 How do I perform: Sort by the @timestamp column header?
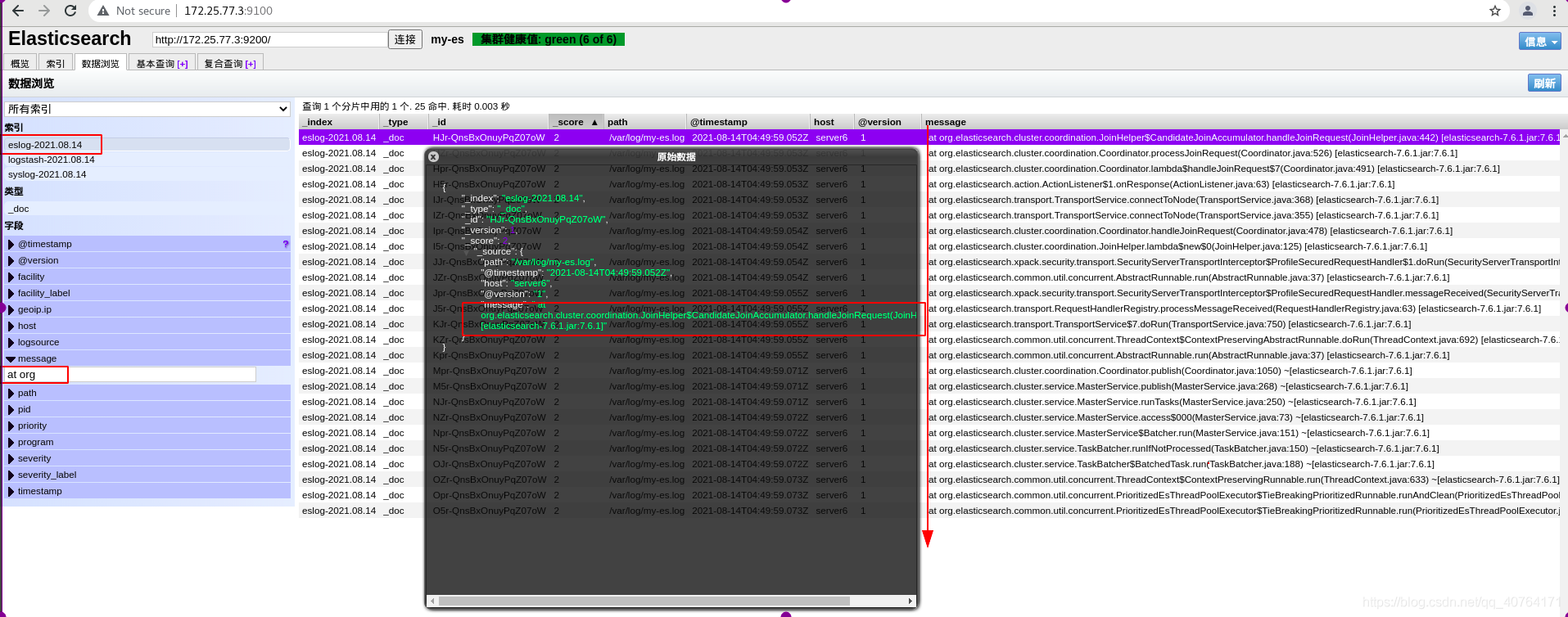(749, 122)
